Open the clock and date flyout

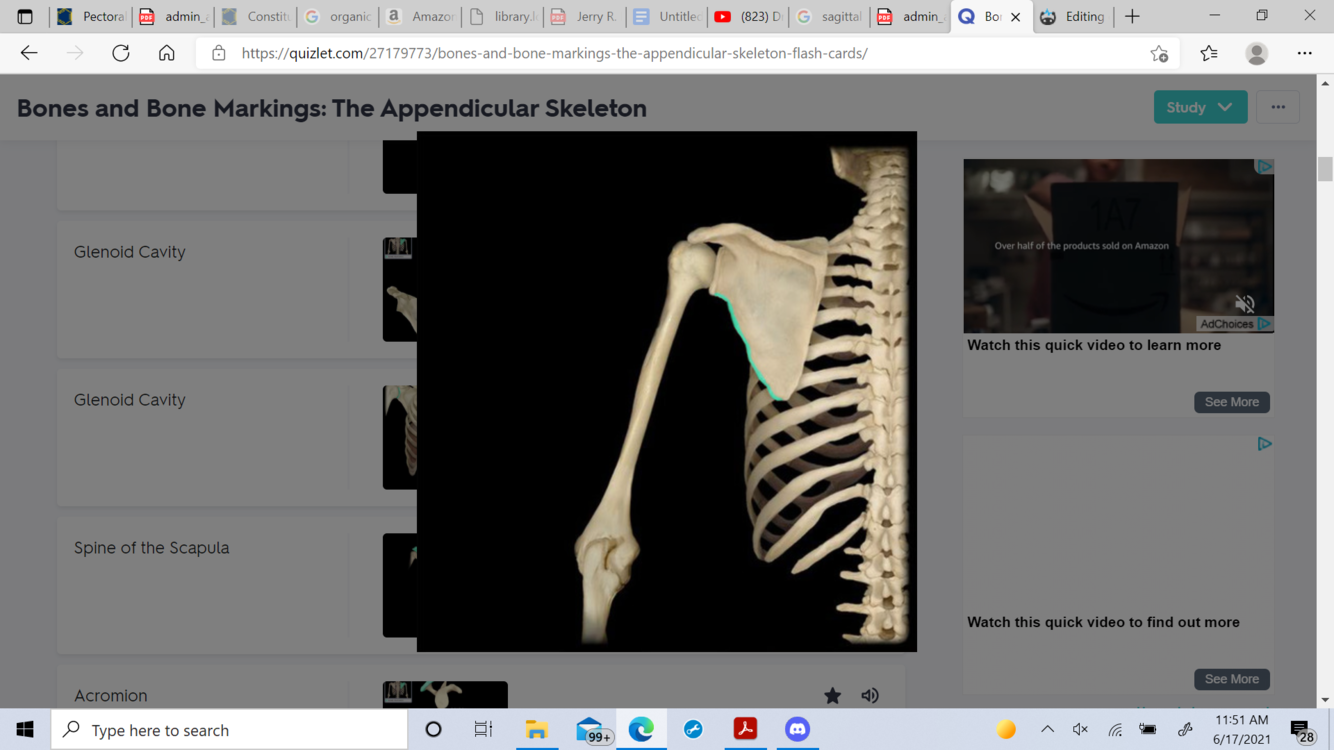tap(1241, 730)
